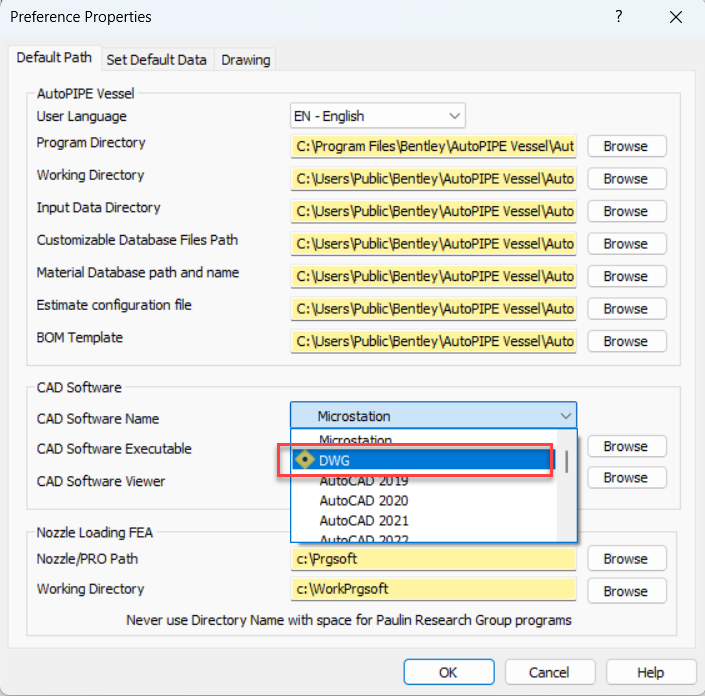Open the Drawing tab

pos(245,60)
